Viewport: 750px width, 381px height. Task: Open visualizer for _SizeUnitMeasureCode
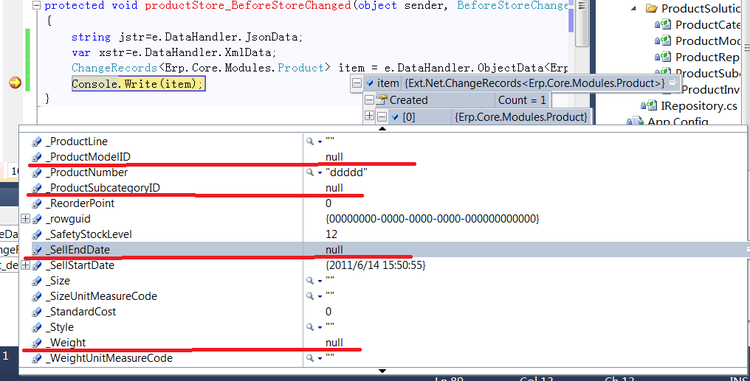click(310, 296)
